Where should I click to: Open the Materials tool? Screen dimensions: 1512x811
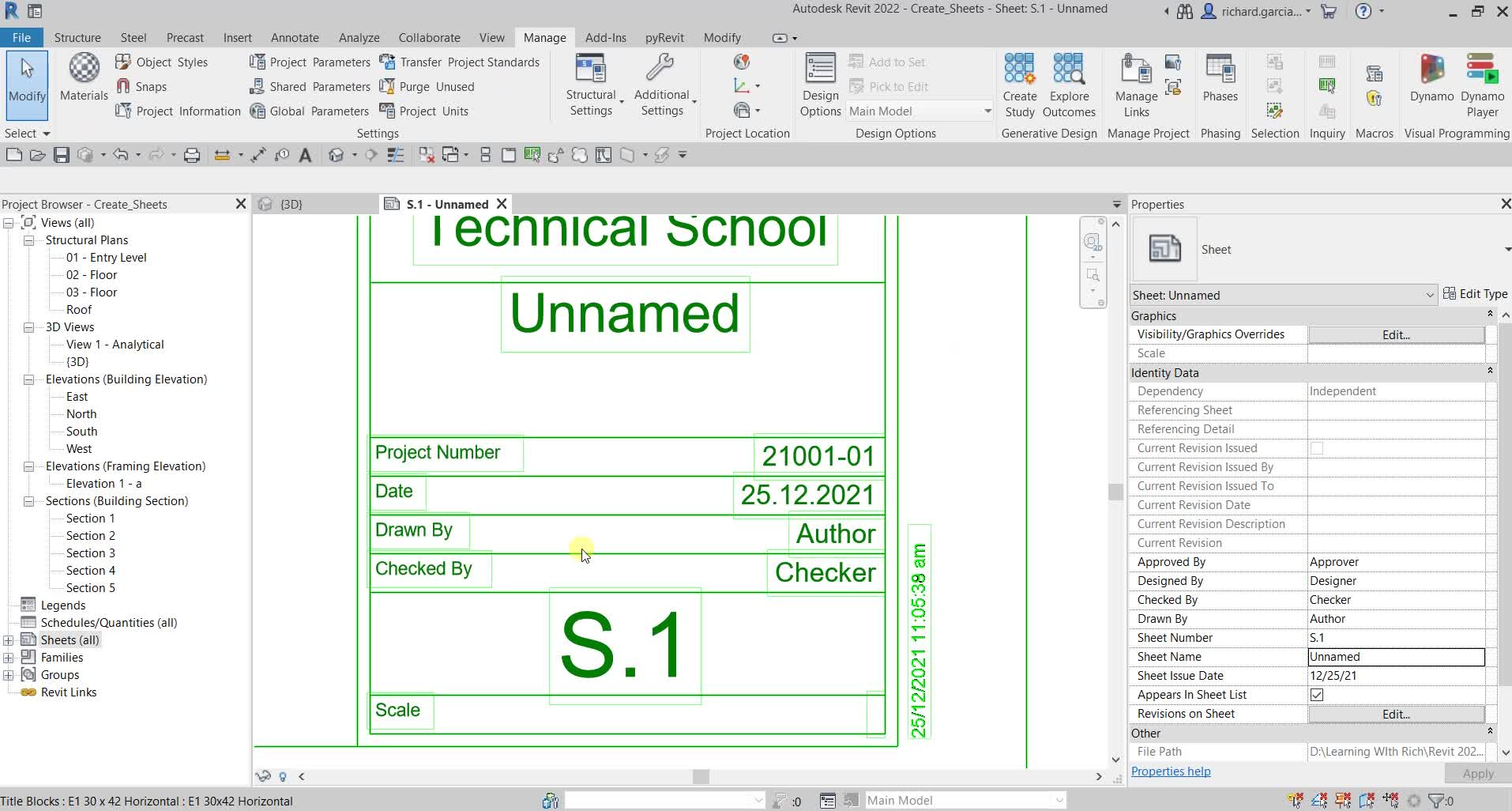tap(84, 78)
